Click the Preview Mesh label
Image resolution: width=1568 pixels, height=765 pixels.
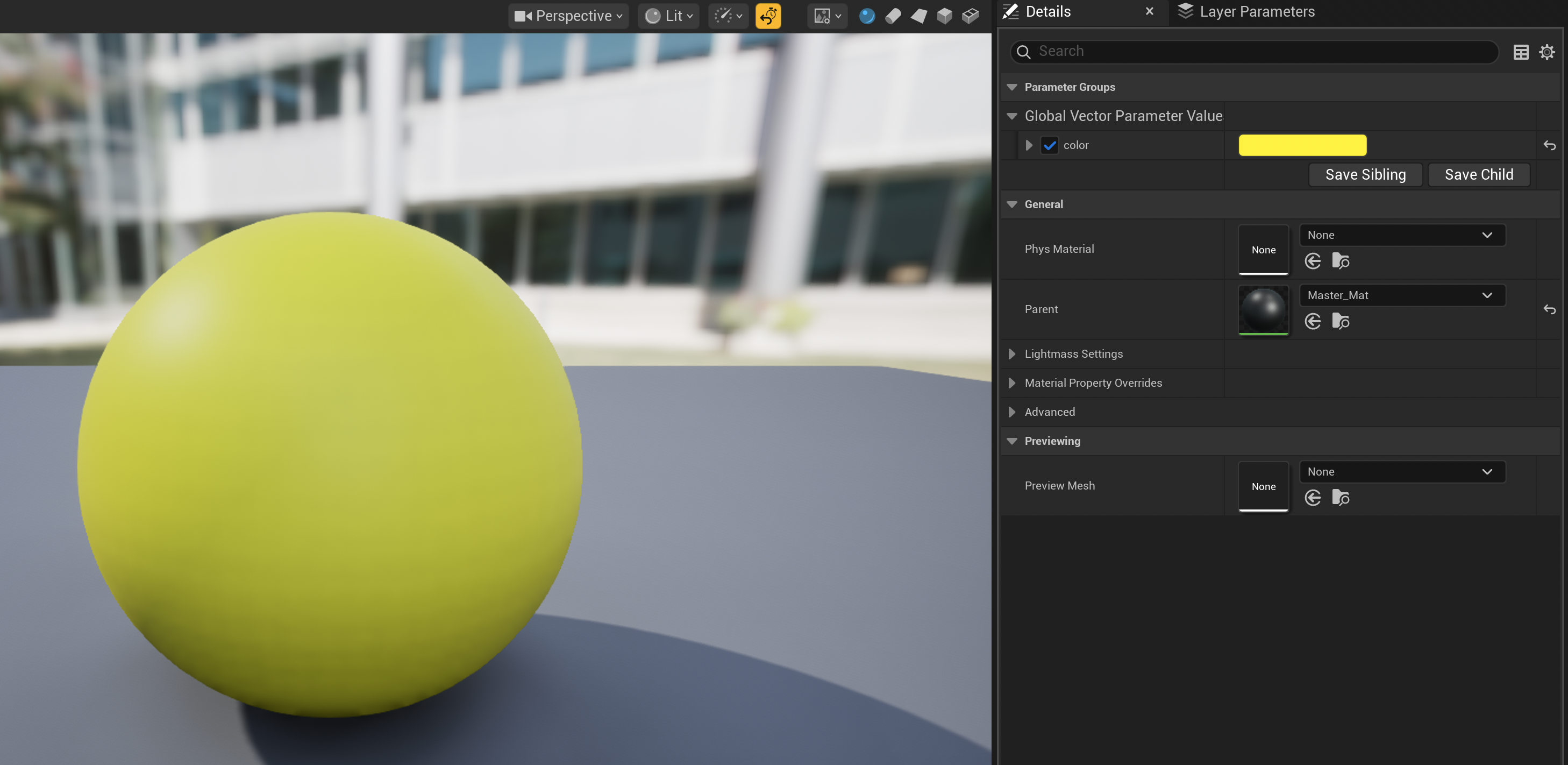(1059, 486)
